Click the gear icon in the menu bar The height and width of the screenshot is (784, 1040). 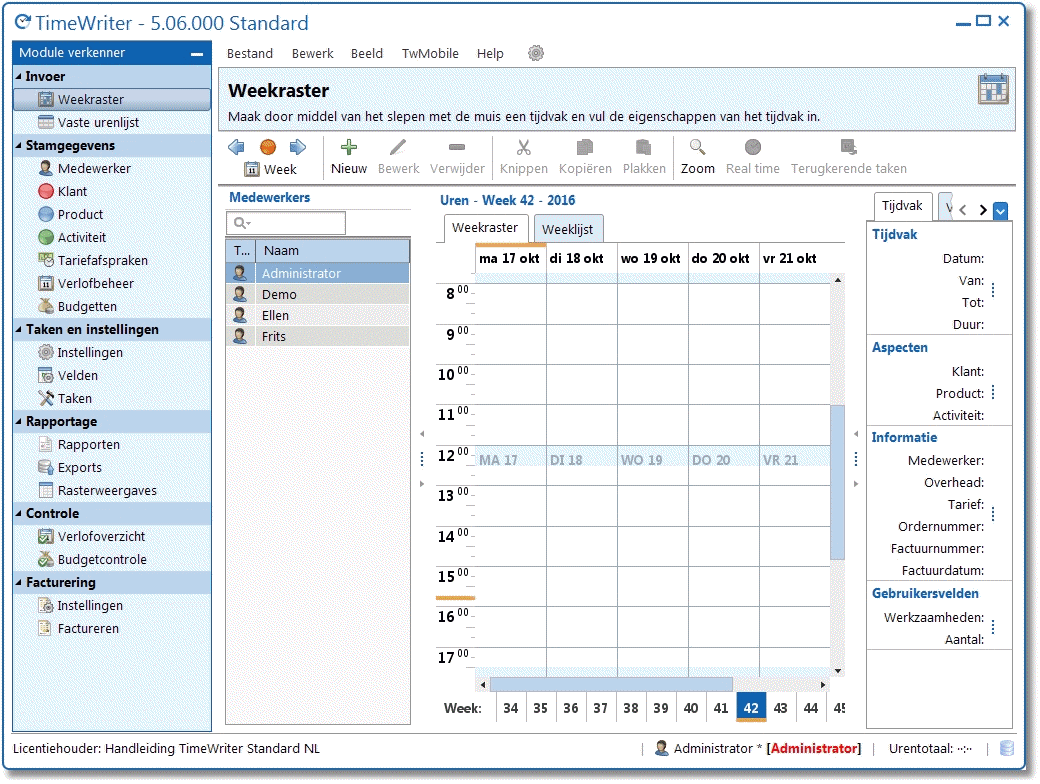tap(536, 53)
